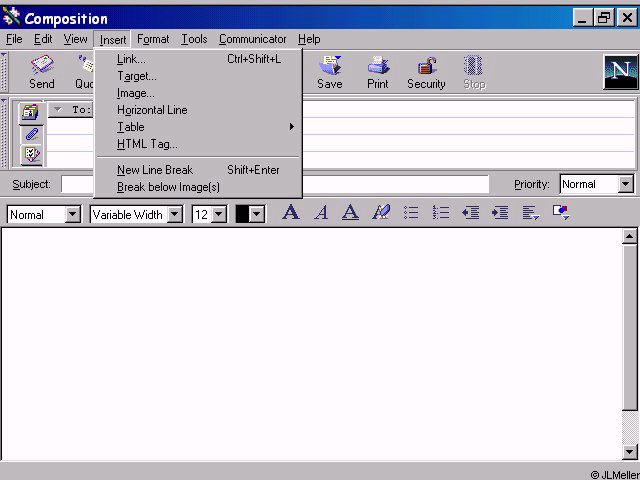Image resolution: width=640 pixels, height=480 pixels.
Task: Open the Format menu
Action: pos(153,39)
